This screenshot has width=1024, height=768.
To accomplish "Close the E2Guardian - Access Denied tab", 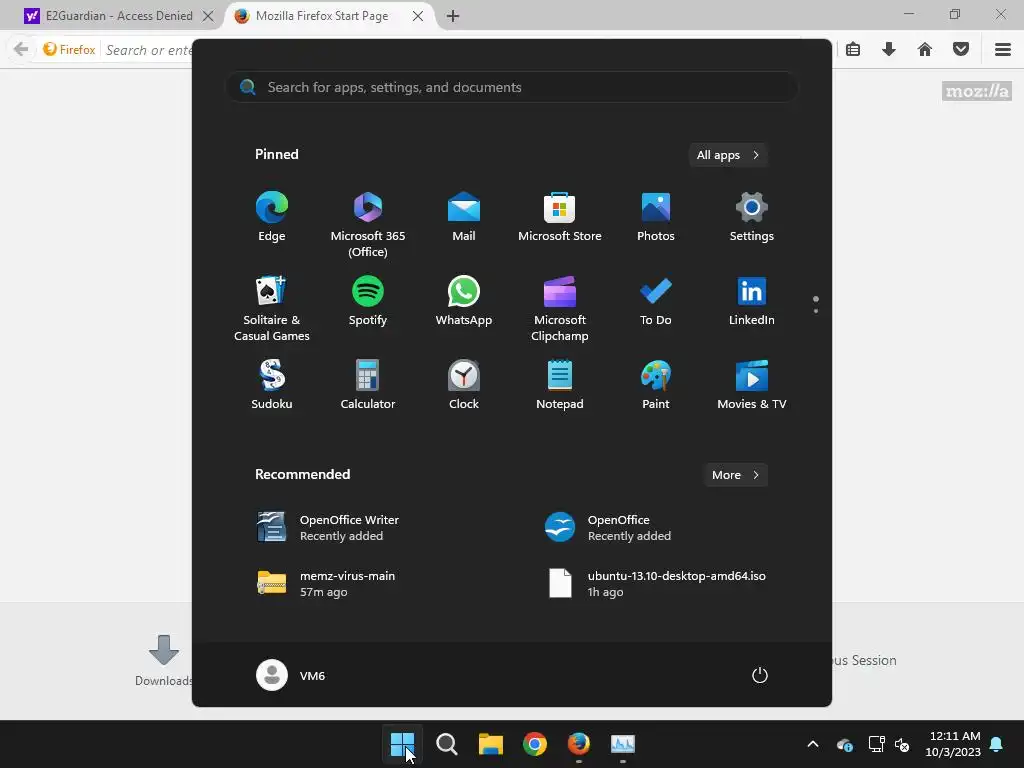I will pyautogui.click(x=208, y=16).
